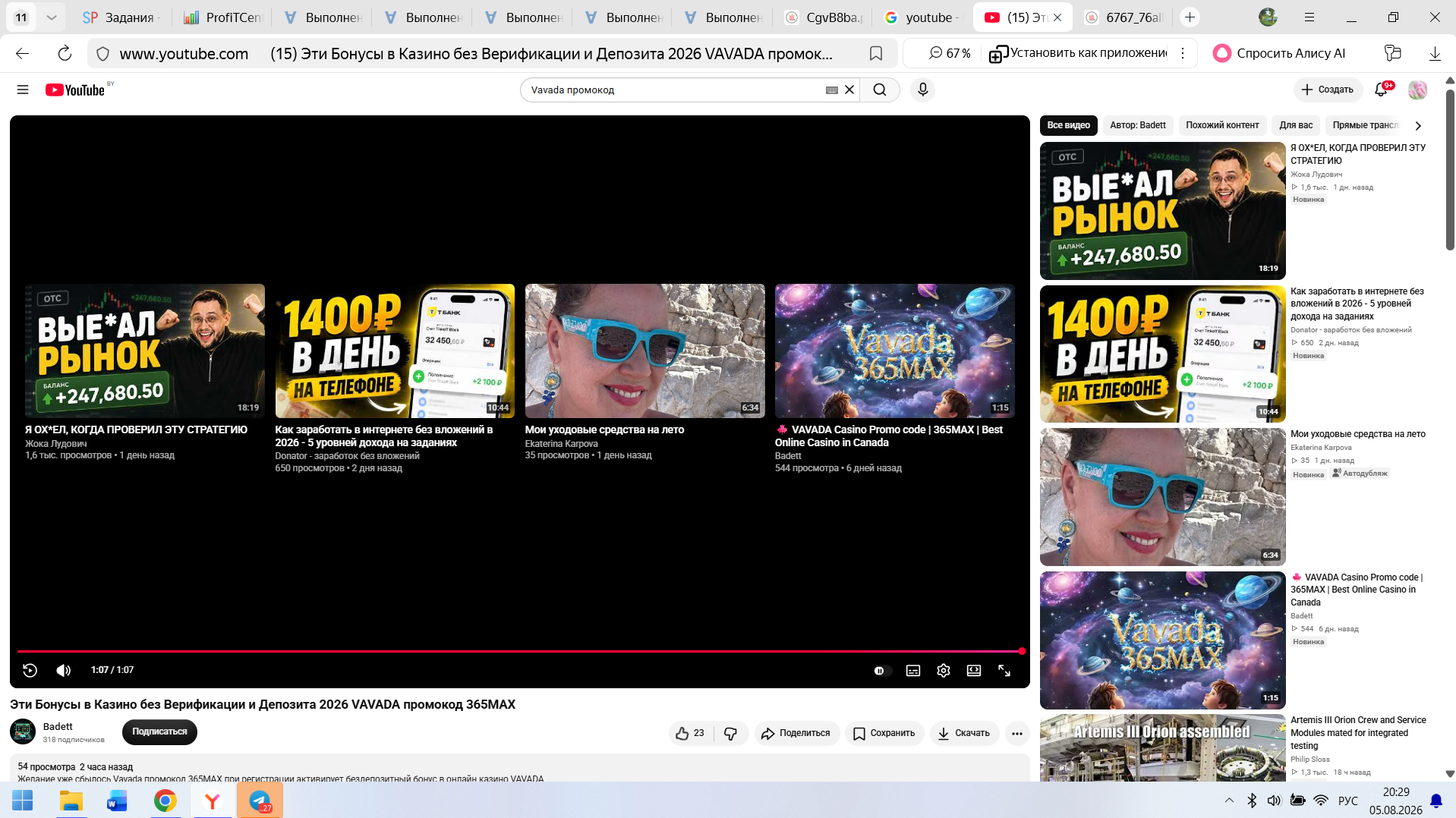
Task: Subscribe to Badett channel
Action: point(159,731)
